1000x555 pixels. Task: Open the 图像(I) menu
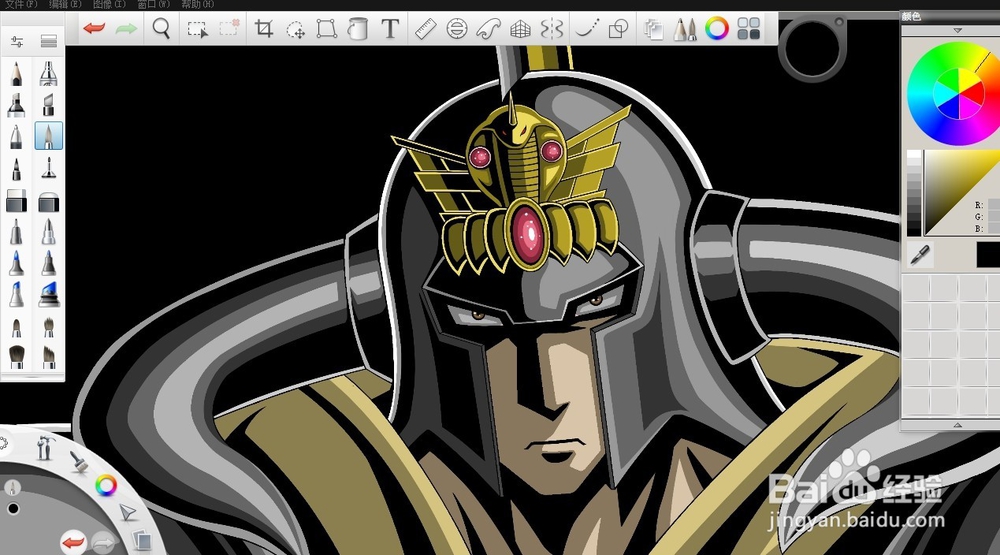(x=109, y=4)
